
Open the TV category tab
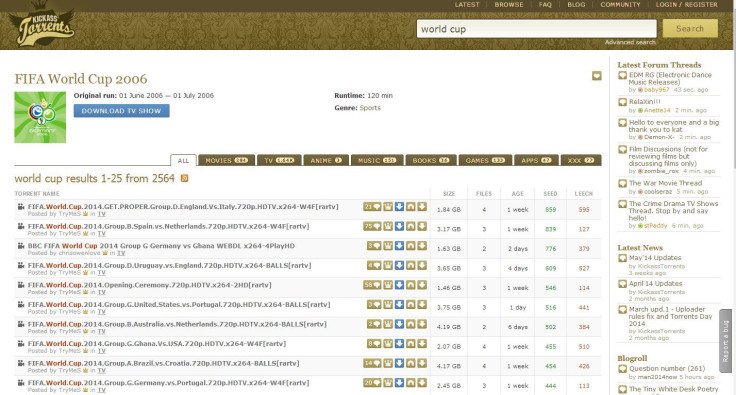[x=279, y=160]
